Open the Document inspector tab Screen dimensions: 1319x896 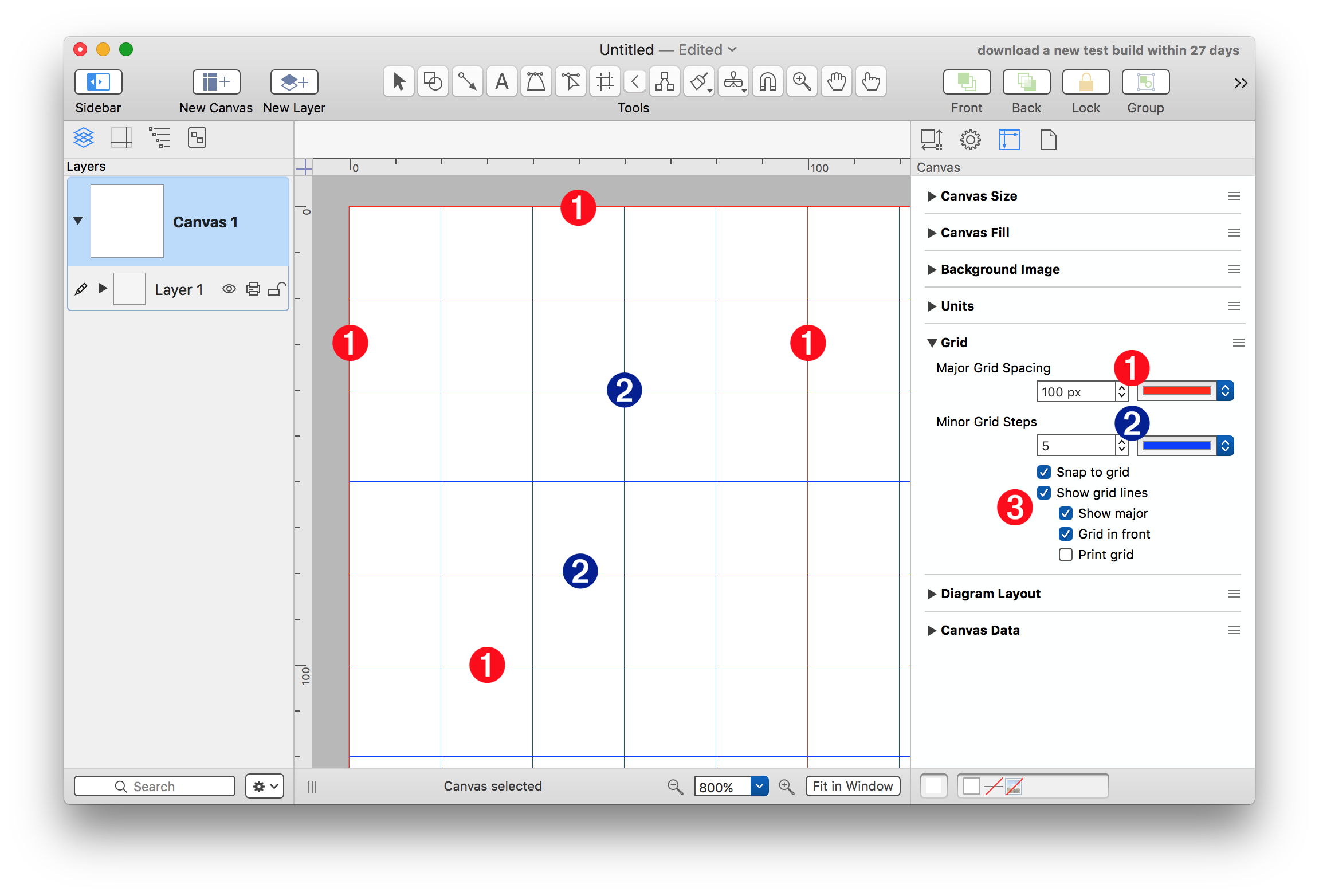(1048, 140)
